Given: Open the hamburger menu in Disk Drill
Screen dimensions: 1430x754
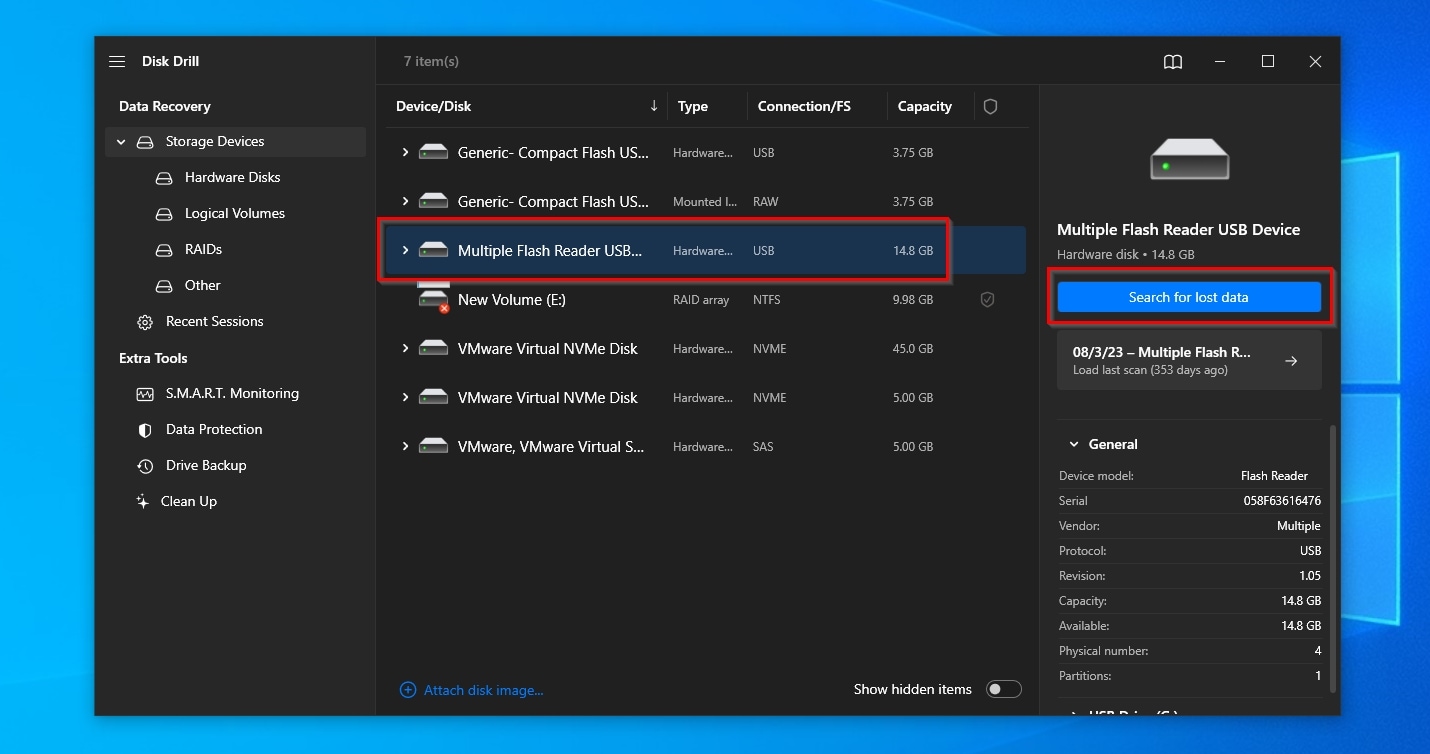Looking at the screenshot, I should click(x=117, y=61).
